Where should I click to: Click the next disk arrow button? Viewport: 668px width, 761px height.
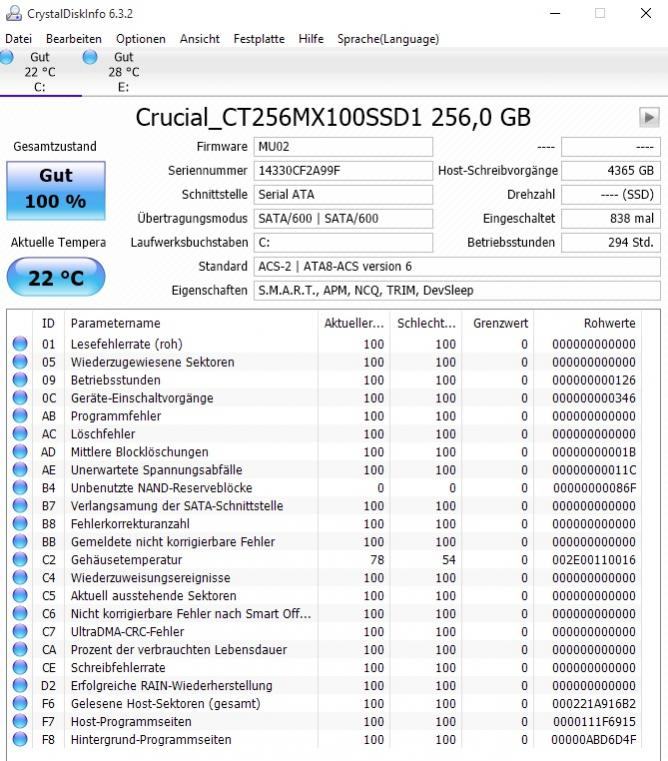pyautogui.click(x=649, y=117)
